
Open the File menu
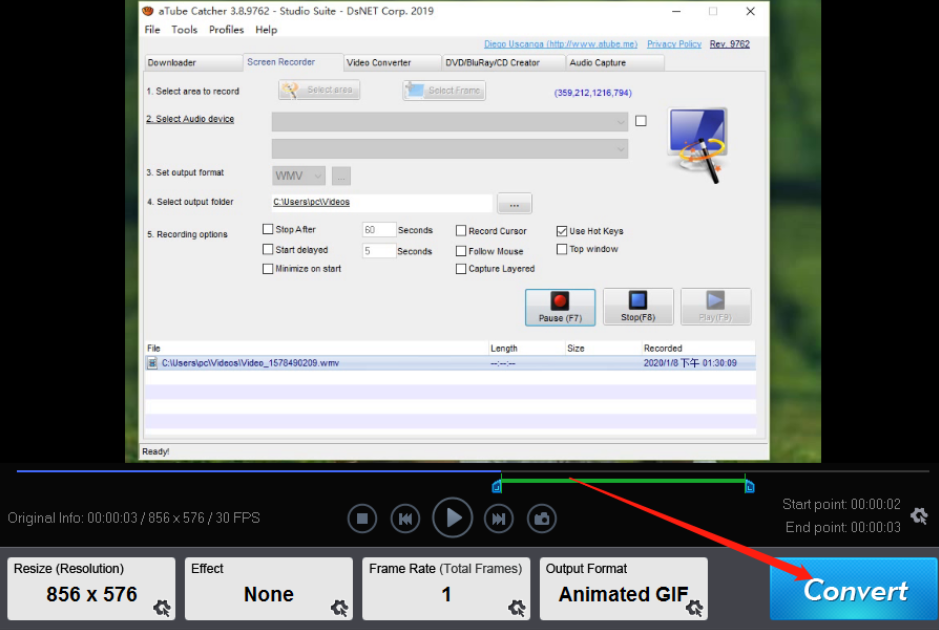[152, 29]
